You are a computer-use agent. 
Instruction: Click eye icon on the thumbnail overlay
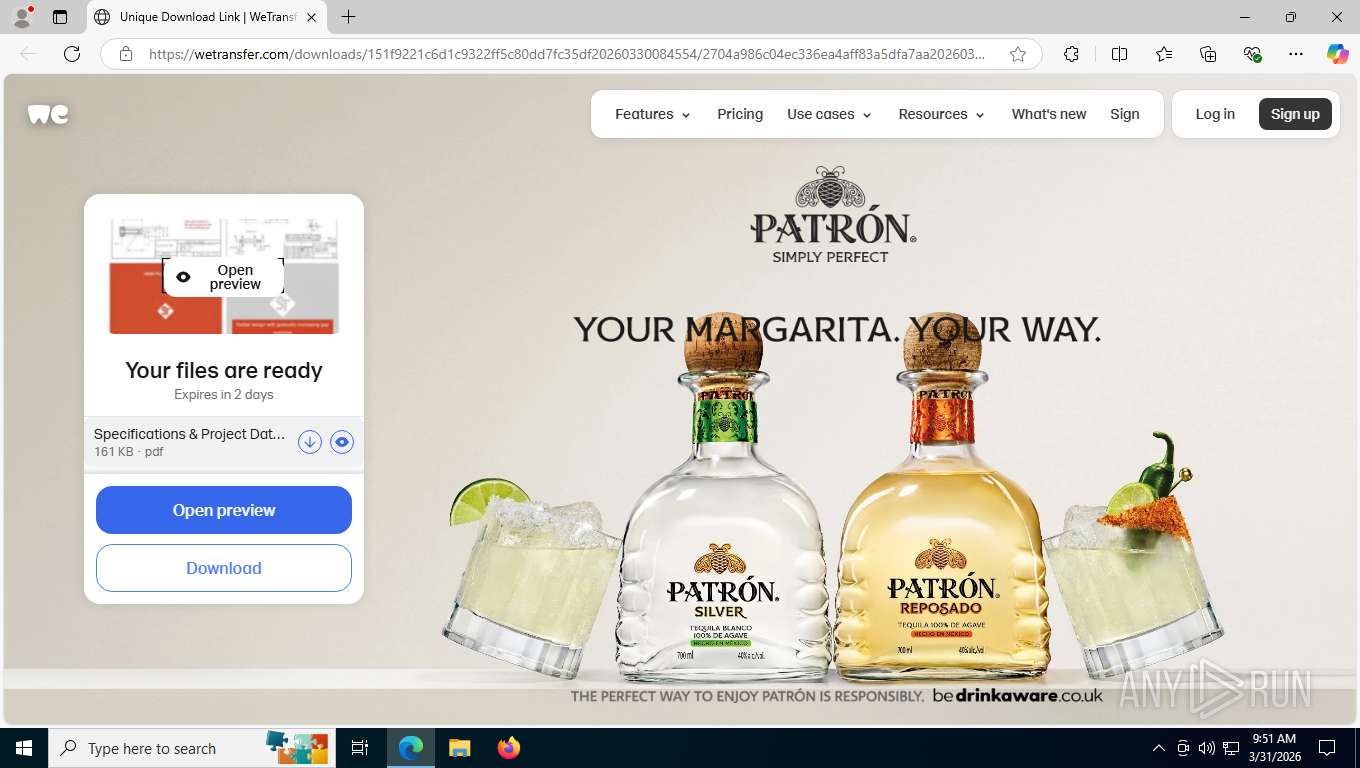(183, 277)
